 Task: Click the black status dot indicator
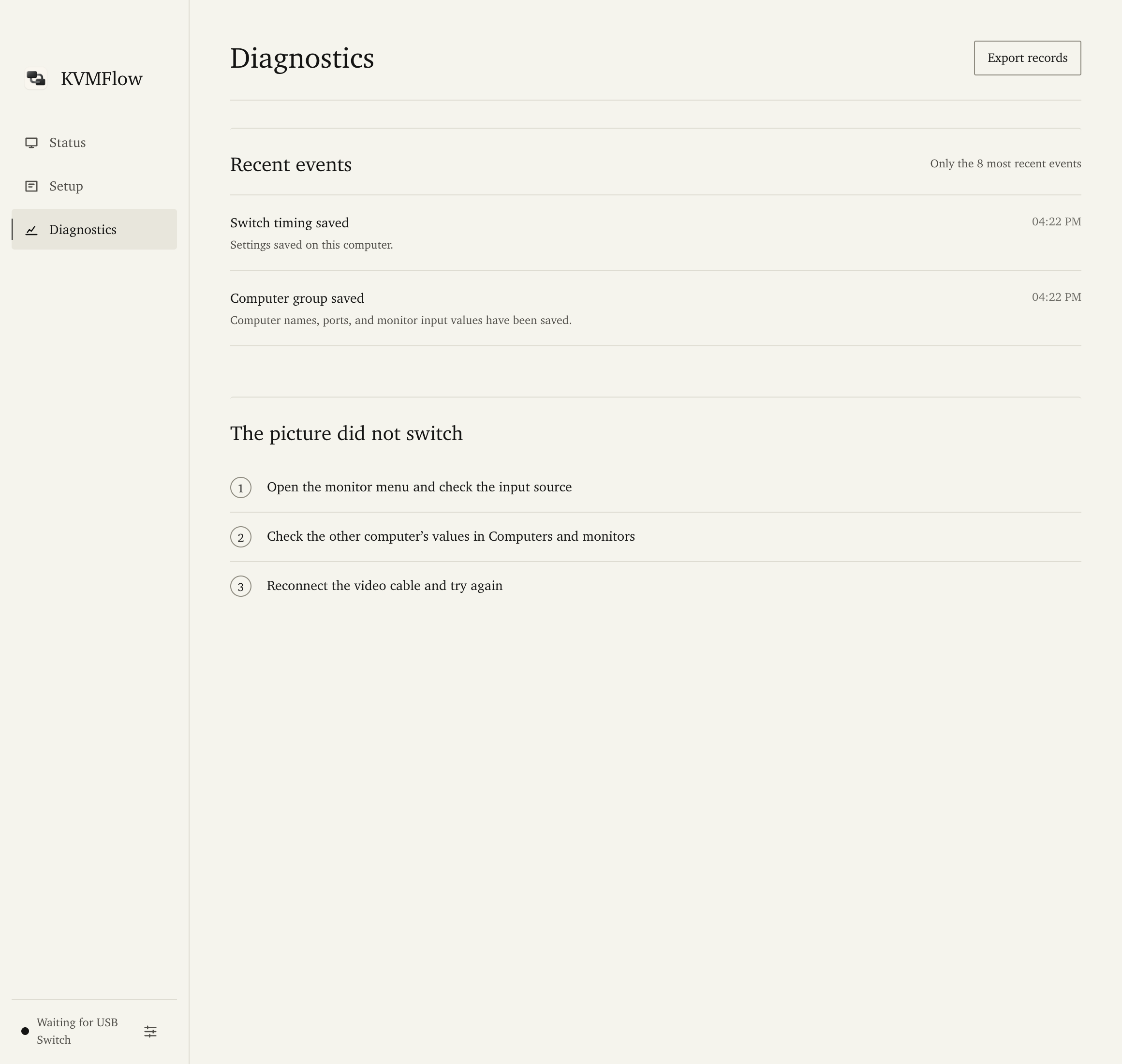point(25,1031)
